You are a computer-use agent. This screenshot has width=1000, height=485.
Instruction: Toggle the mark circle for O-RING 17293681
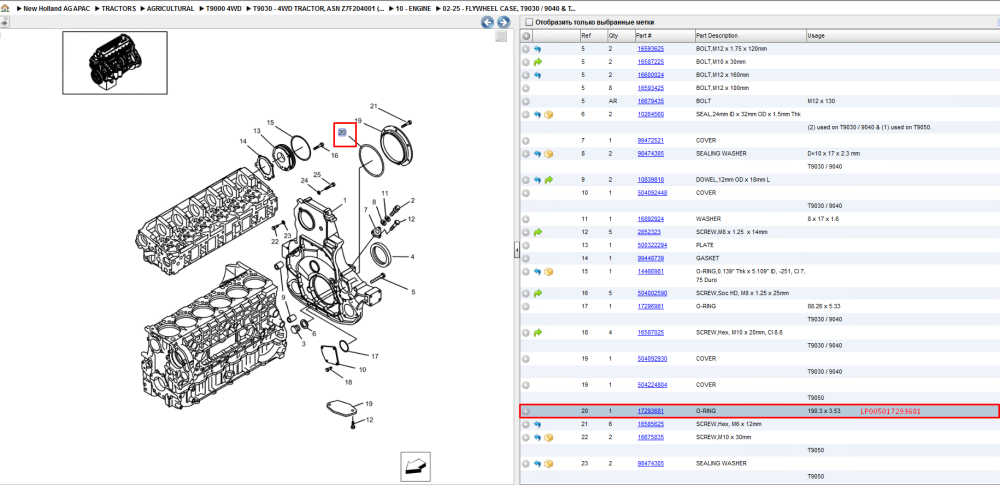[x=526, y=412]
